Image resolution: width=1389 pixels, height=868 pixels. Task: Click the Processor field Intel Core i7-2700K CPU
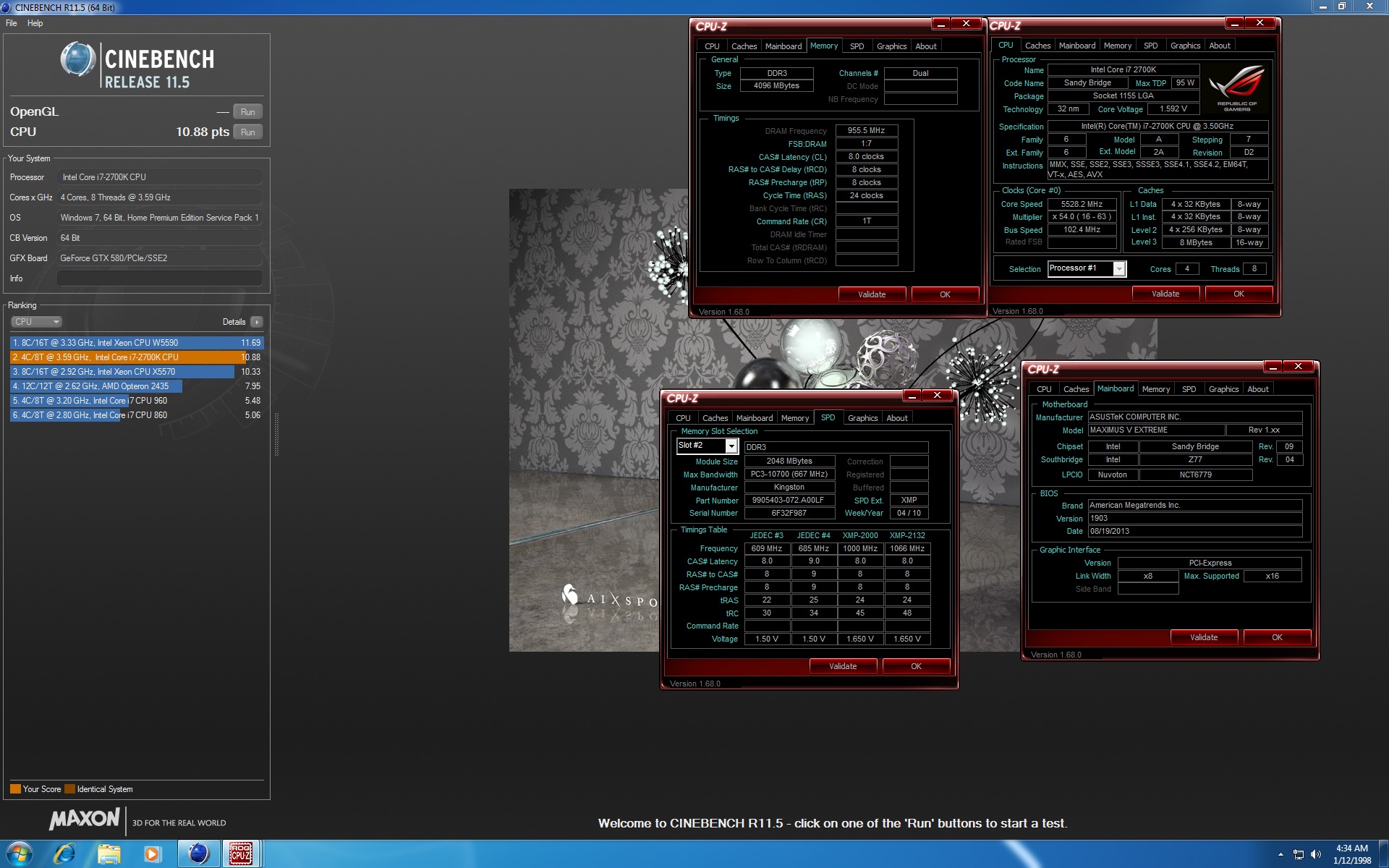(x=159, y=177)
